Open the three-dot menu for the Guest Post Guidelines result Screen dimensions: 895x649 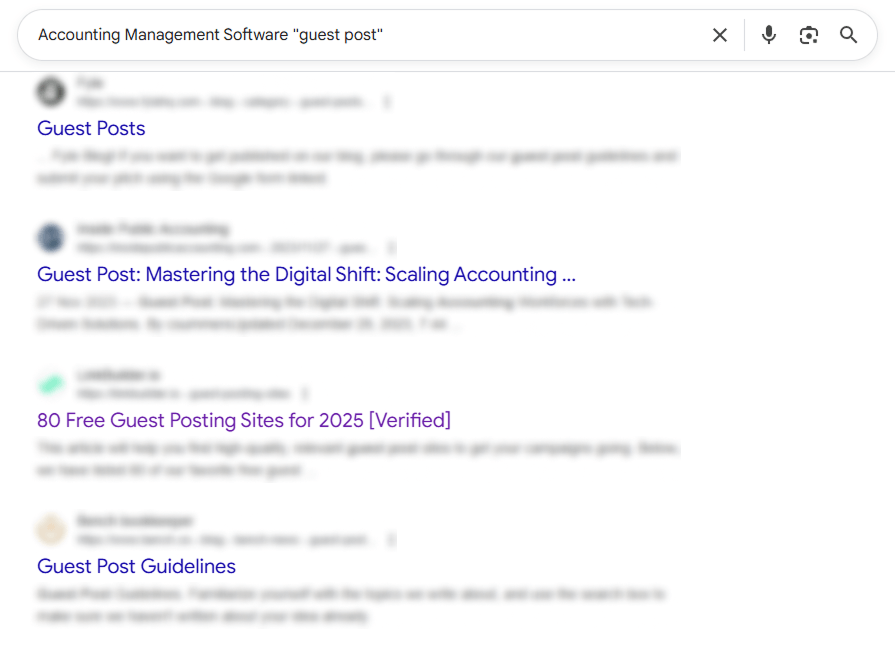point(391,539)
